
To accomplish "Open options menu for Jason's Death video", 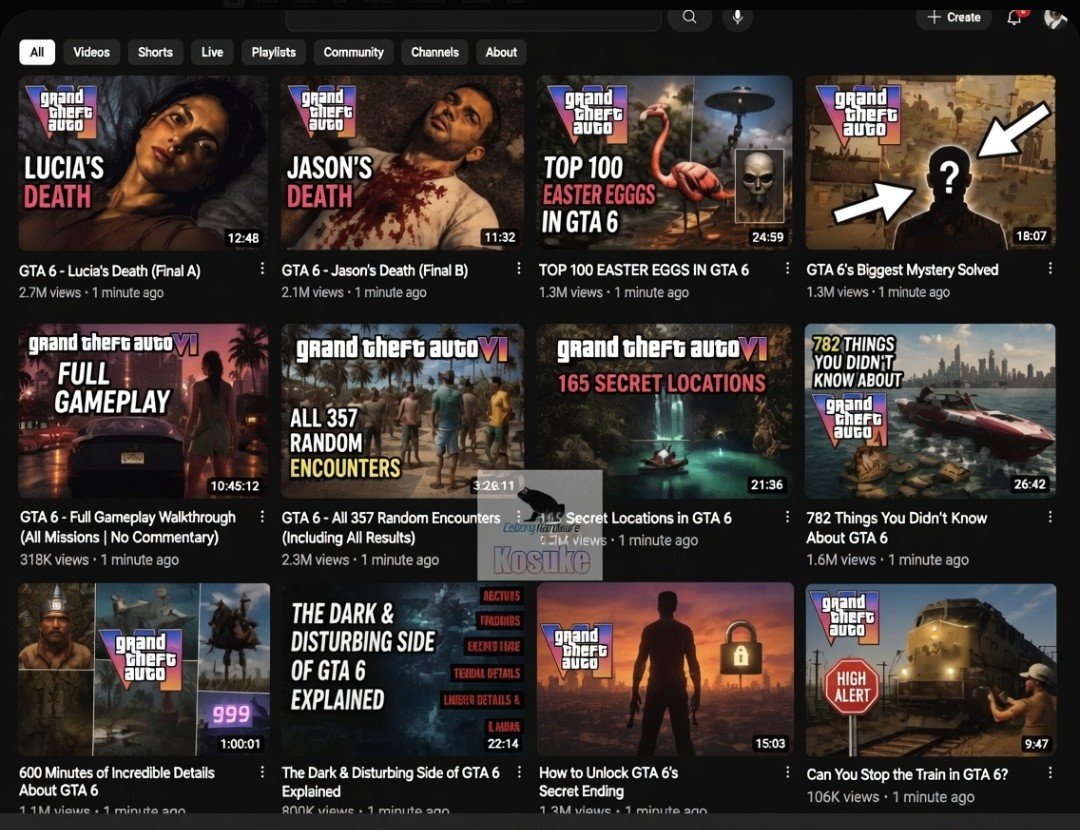I will [519, 269].
